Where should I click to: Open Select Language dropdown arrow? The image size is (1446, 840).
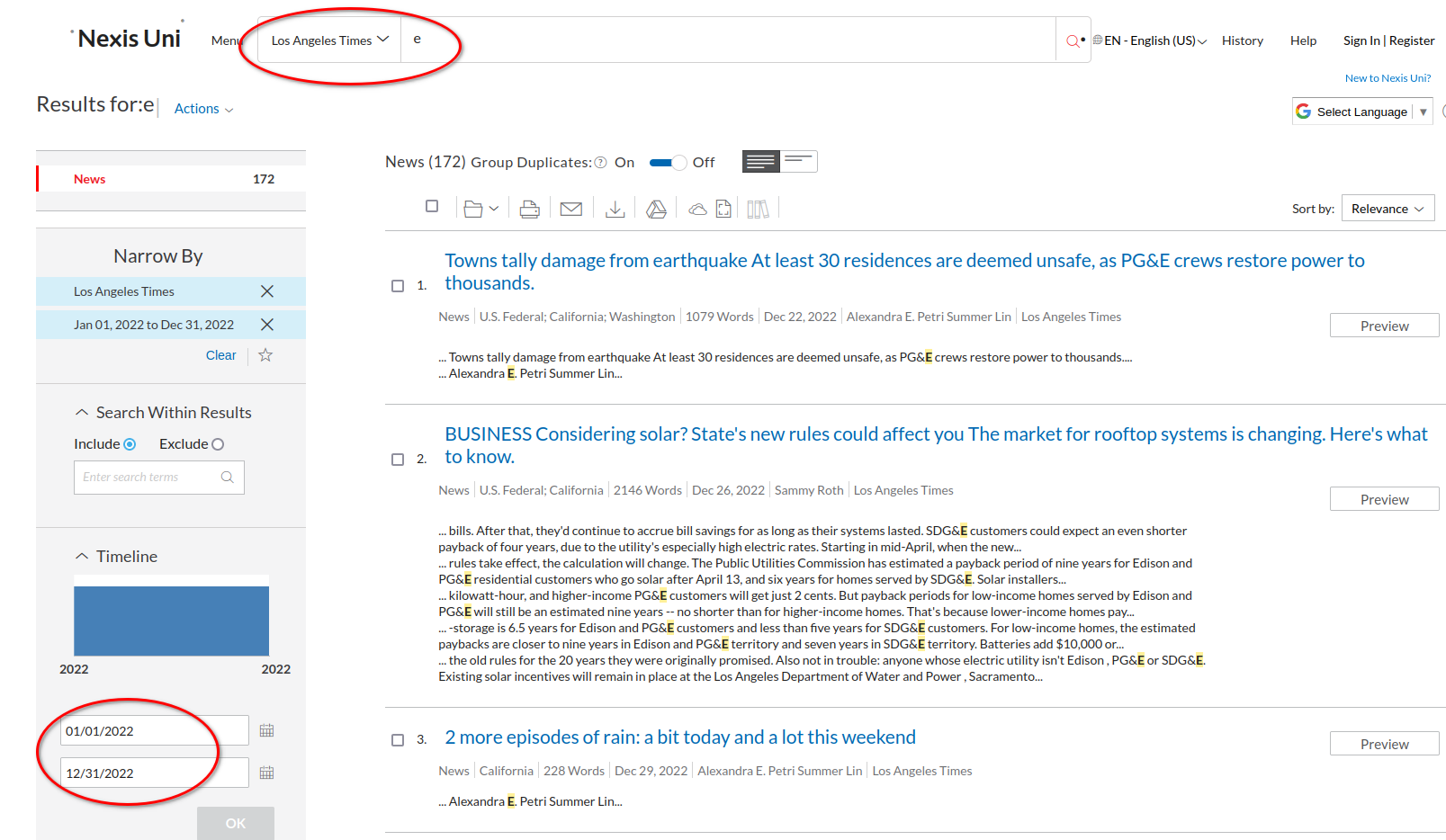(1424, 112)
